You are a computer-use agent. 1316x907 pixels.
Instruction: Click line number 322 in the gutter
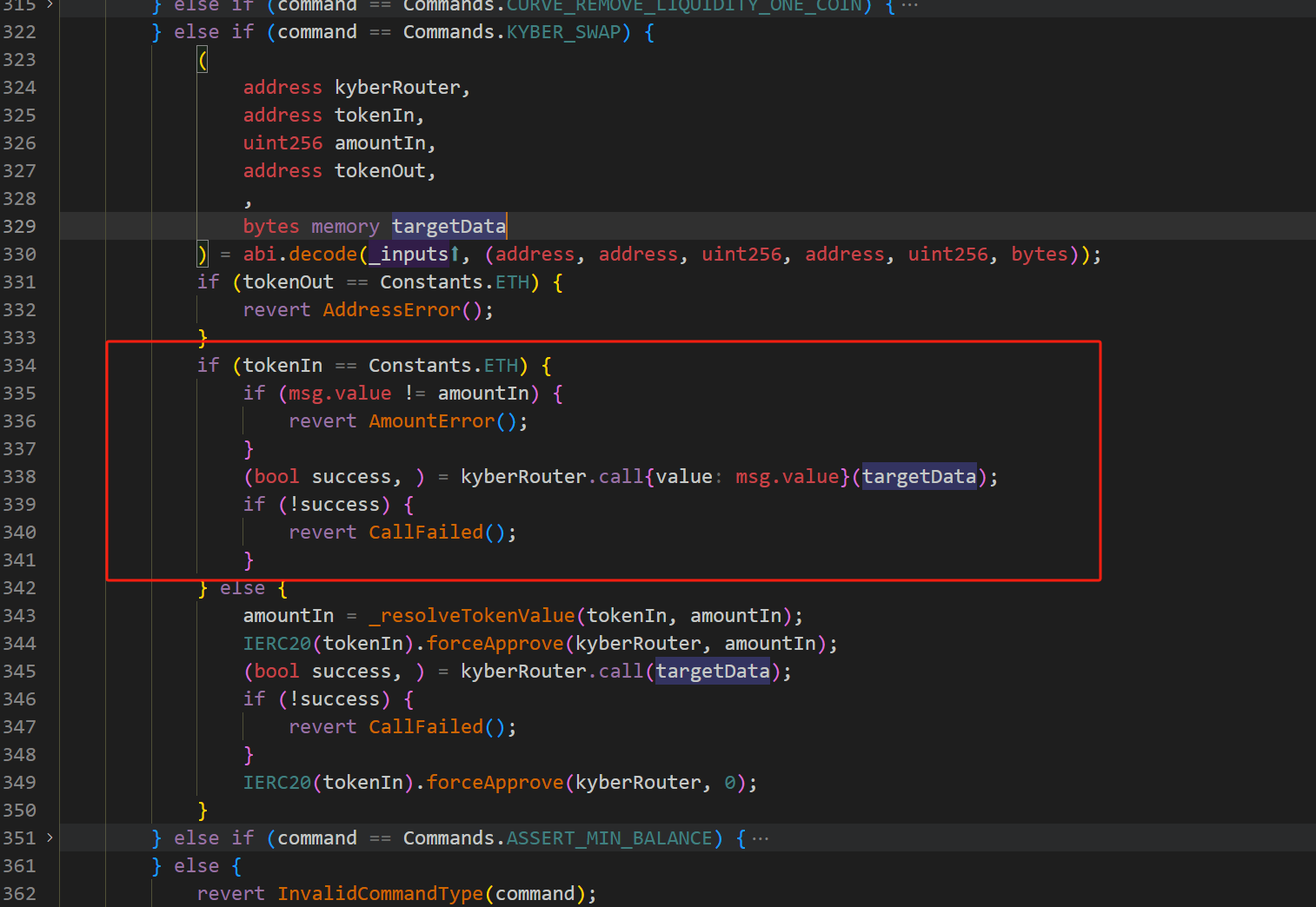click(x=19, y=32)
